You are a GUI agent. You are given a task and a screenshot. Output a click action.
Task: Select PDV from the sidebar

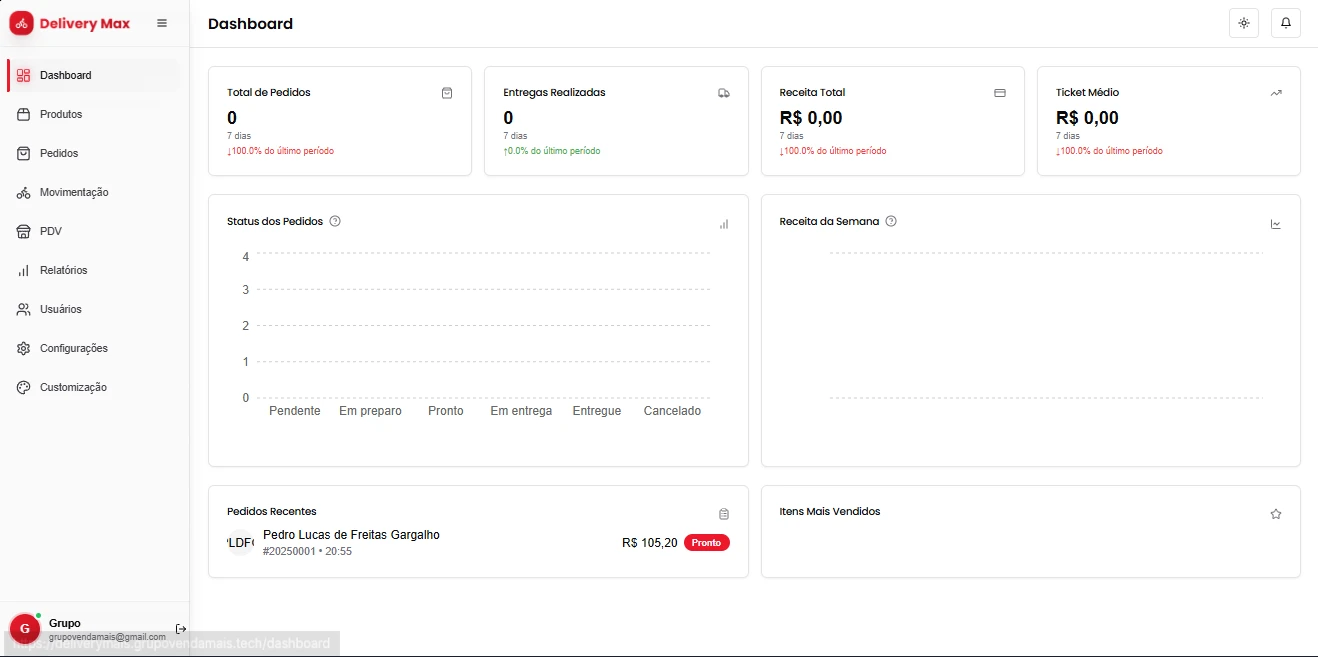coord(51,231)
